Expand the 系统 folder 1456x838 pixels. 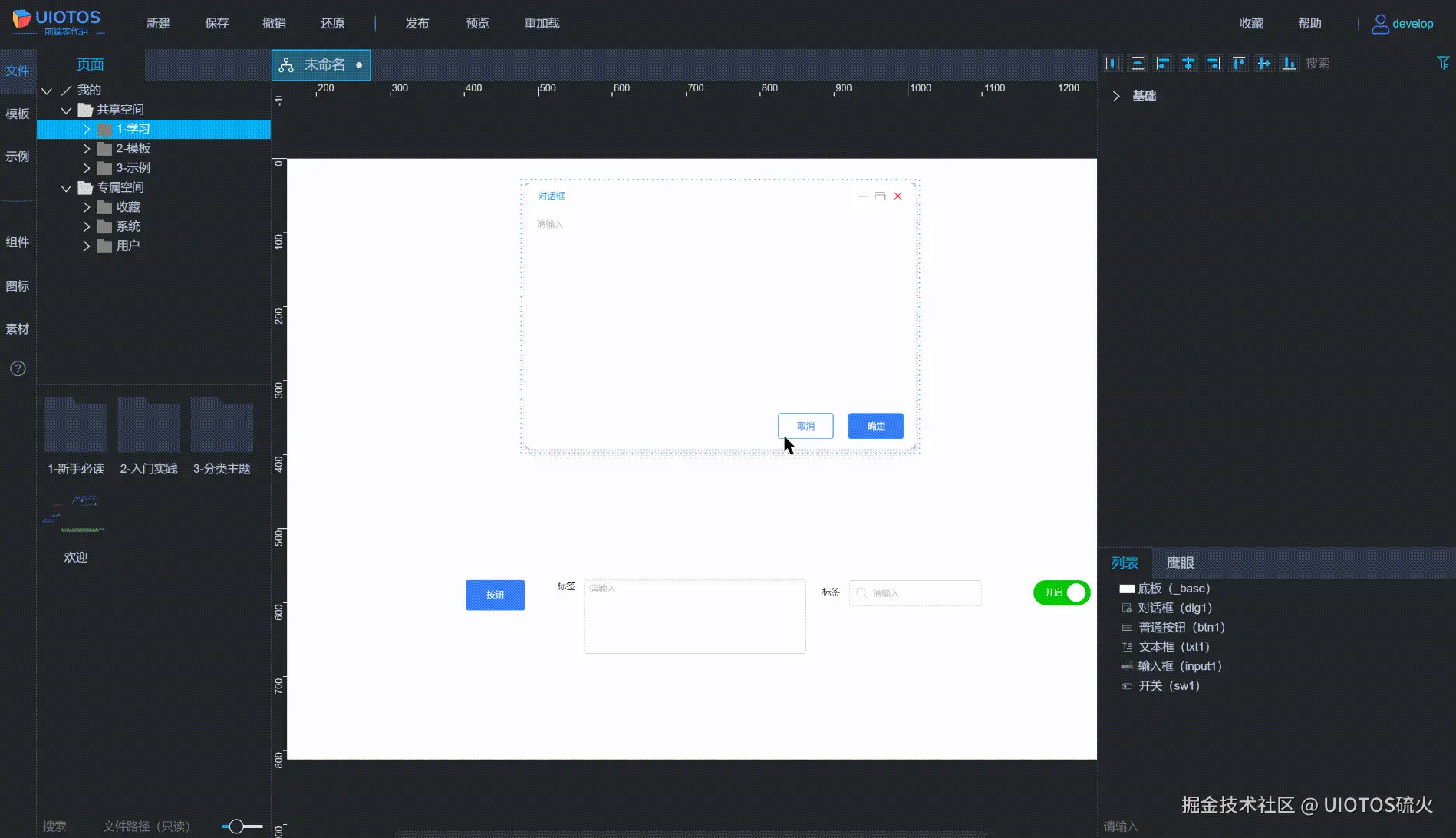tap(87, 226)
